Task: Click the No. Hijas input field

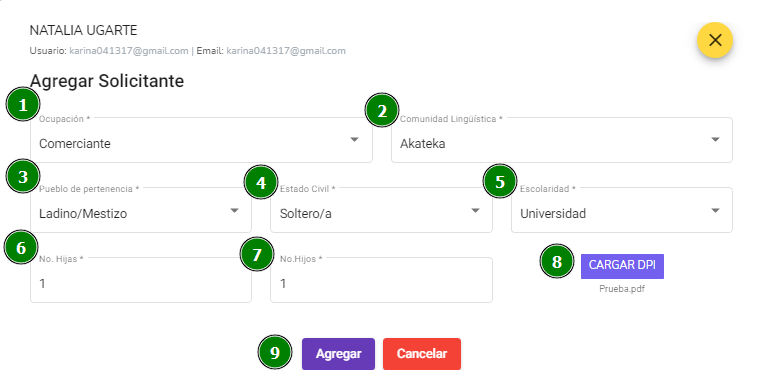Action: (141, 280)
